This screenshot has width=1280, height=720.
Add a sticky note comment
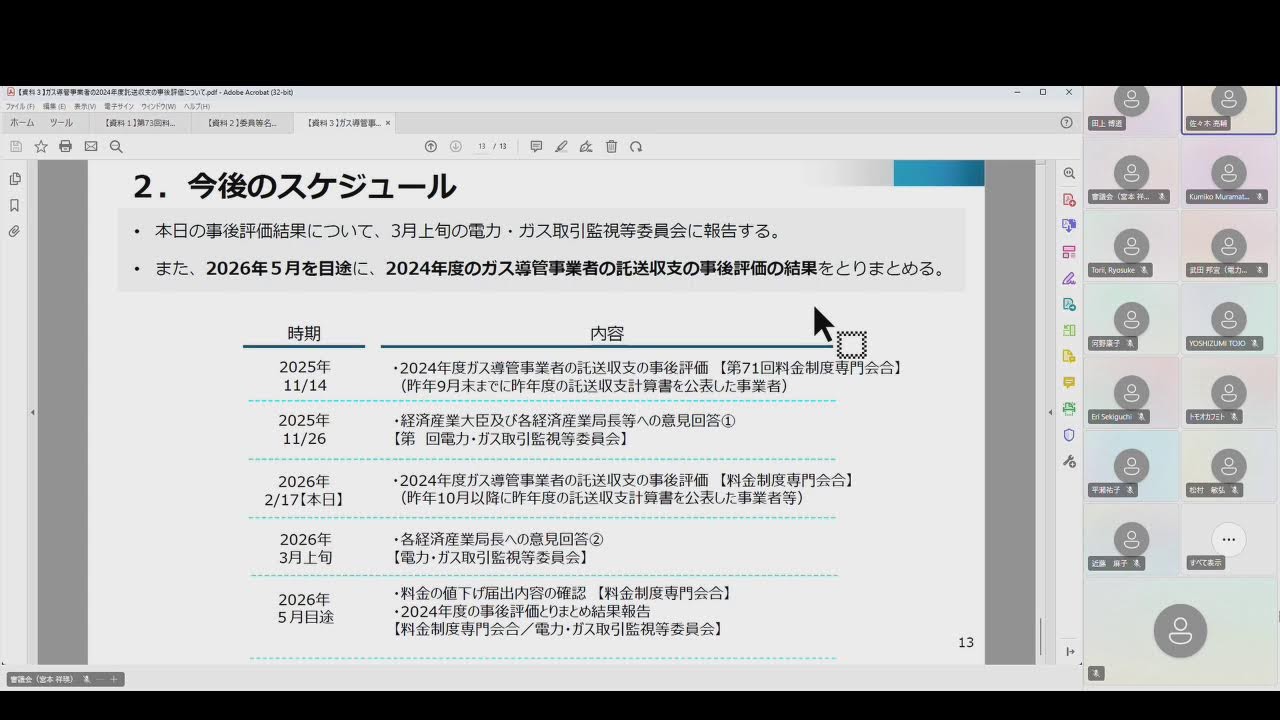point(536,146)
